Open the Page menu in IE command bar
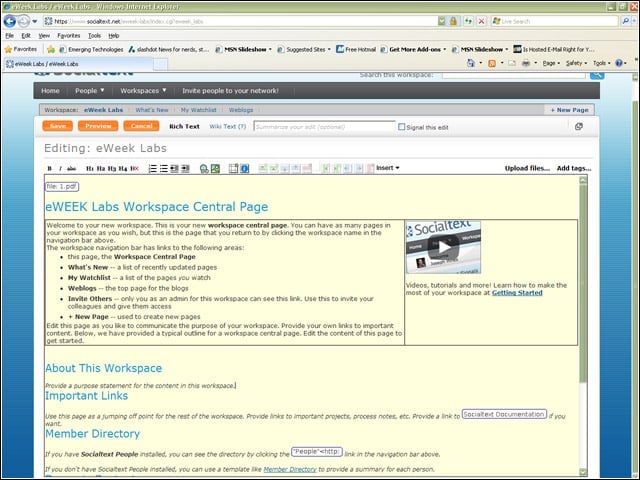The image size is (640, 480). pyautogui.click(x=551, y=63)
